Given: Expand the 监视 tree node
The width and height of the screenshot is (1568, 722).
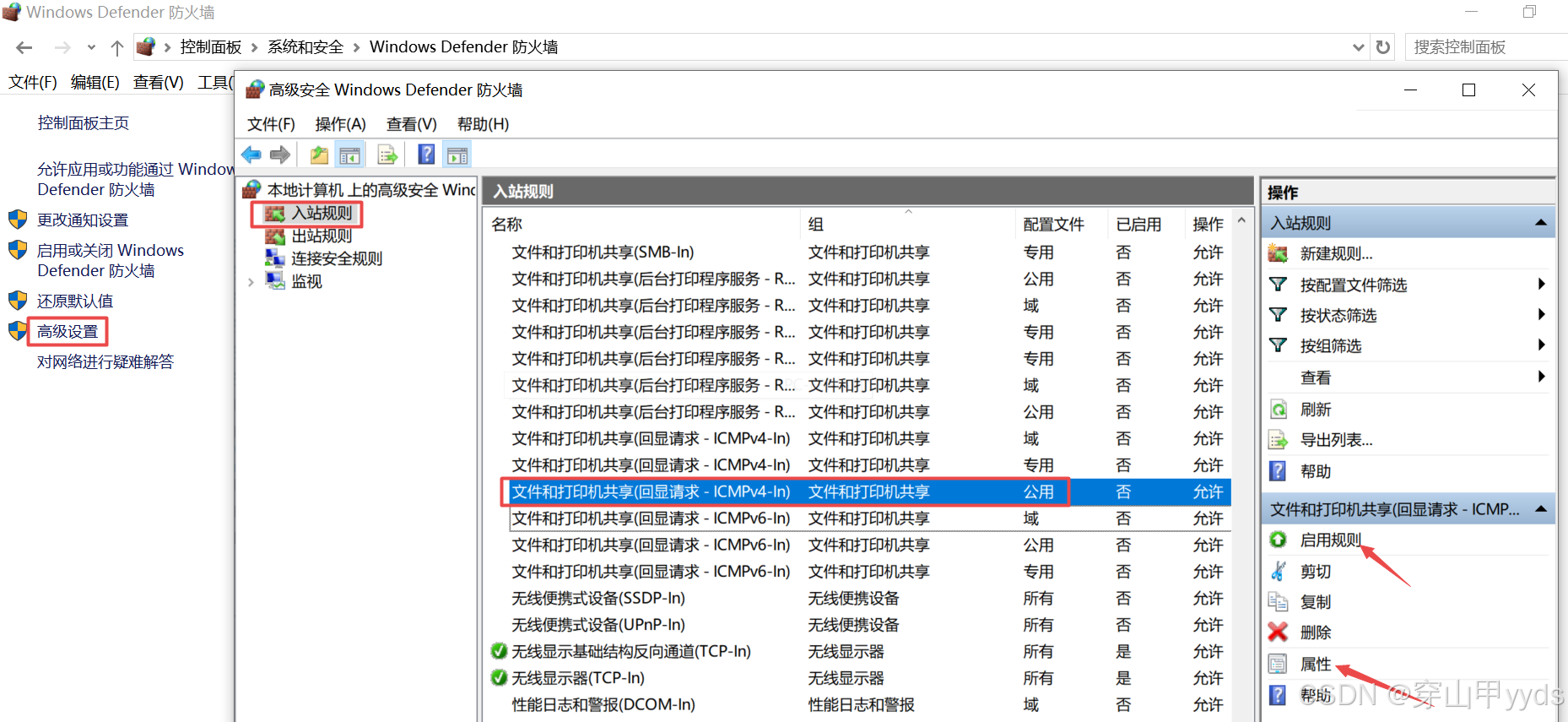Looking at the screenshot, I should (251, 282).
